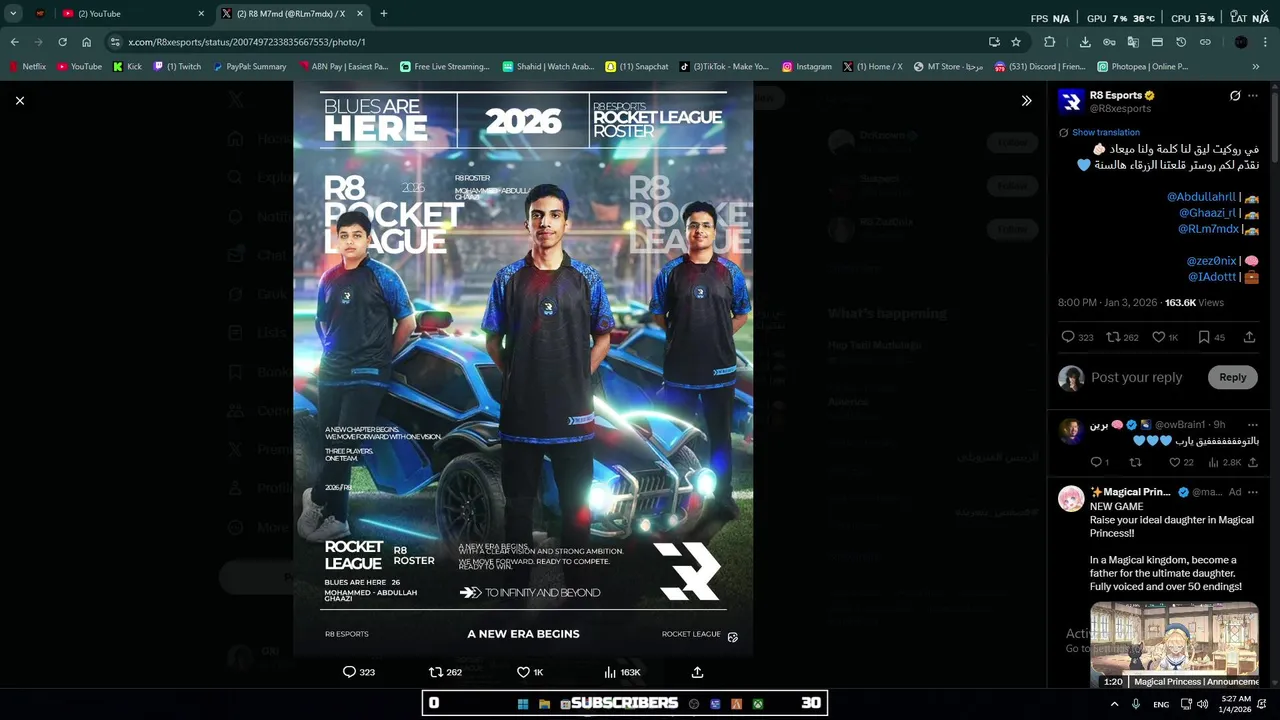
Task: Open the taskbar volume control
Action: tap(1204, 704)
